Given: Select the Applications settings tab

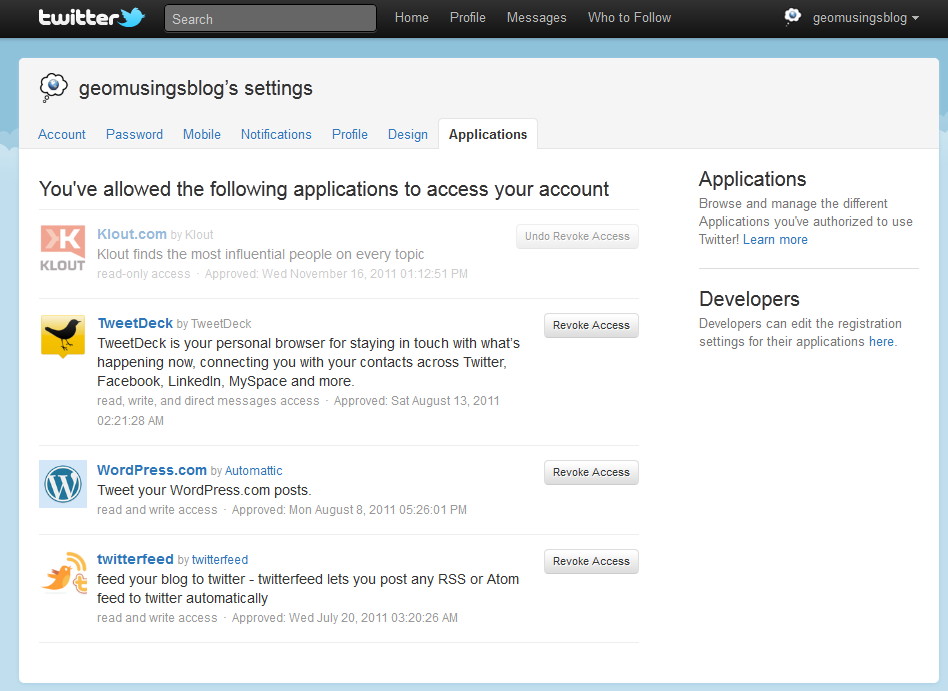Looking at the screenshot, I should coord(488,134).
